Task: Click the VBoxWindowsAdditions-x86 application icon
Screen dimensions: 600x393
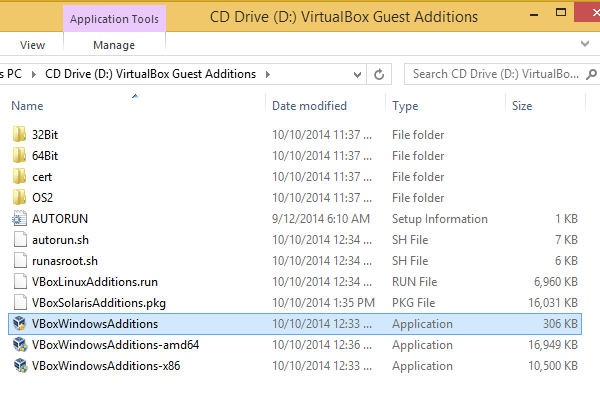Action: tap(20, 366)
